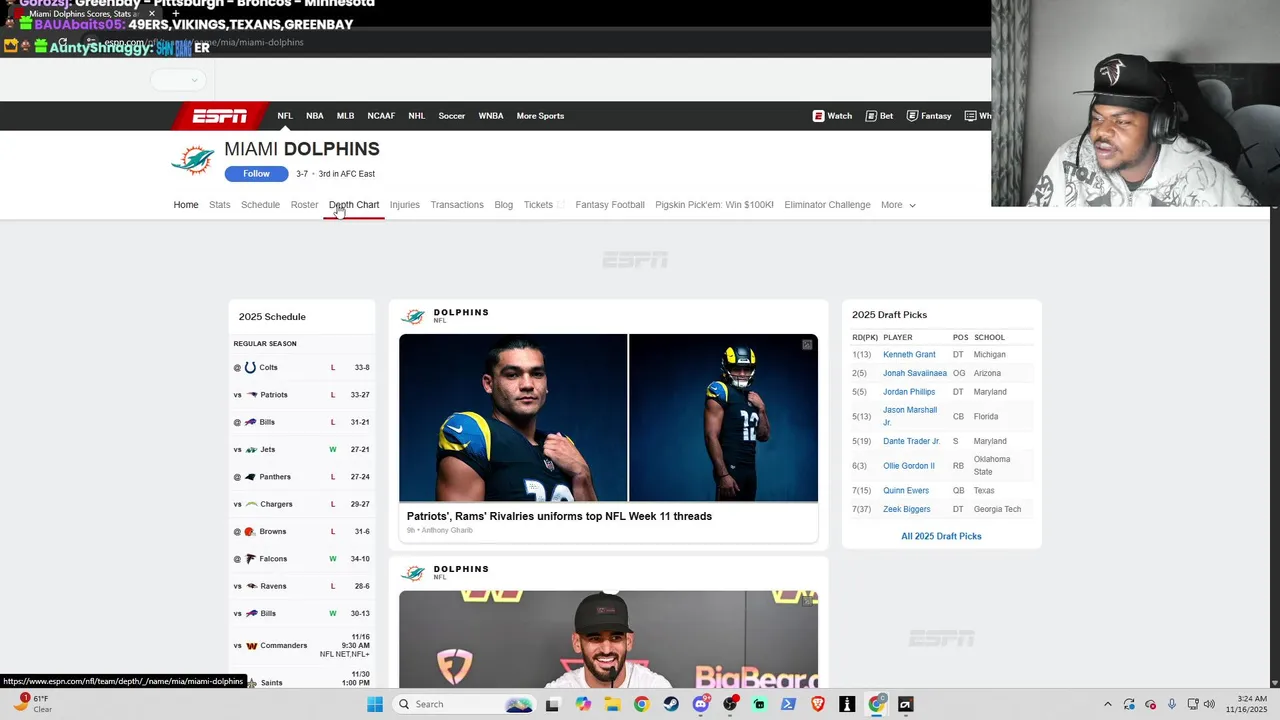Click Patriots logo in schedule
The width and height of the screenshot is (1280, 720).
[x=251, y=395]
